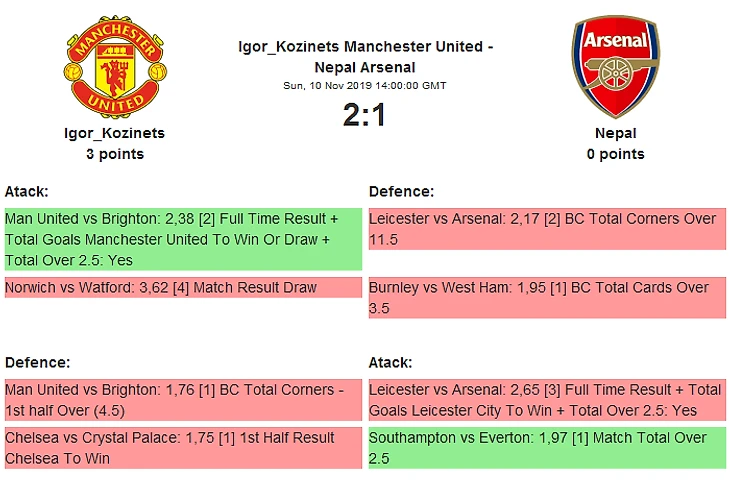
Task: Select Leicester vs Arsenal 2,65 Leicester To Win bet
Action: coord(546,399)
